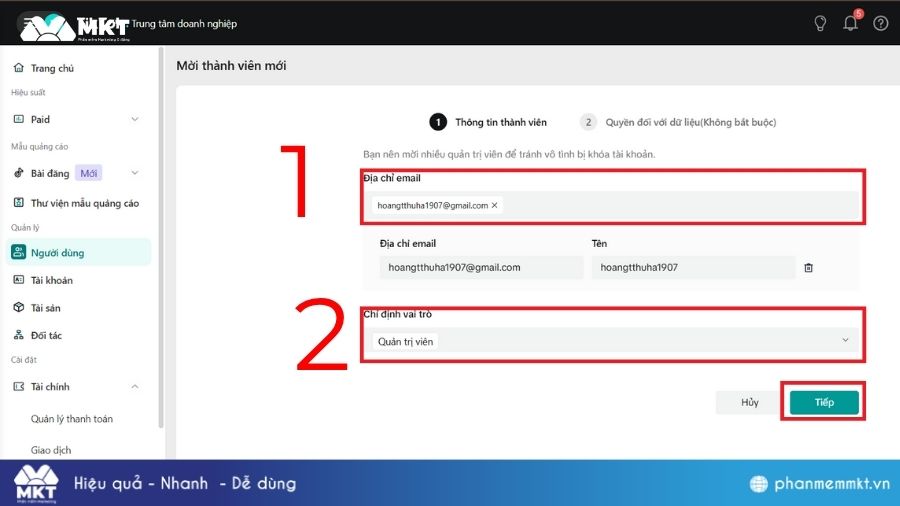Image resolution: width=900 pixels, height=506 pixels.
Task: Collapse the Tài chính section chevron
Action: click(x=135, y=387)
